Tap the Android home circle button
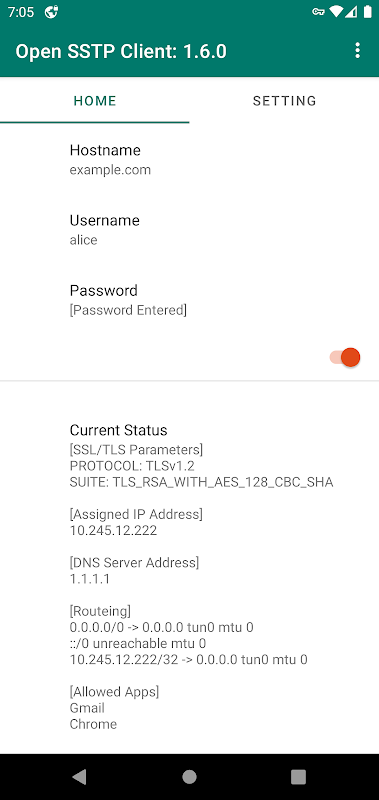Screen dimensions: 379x800 [189, 777]
